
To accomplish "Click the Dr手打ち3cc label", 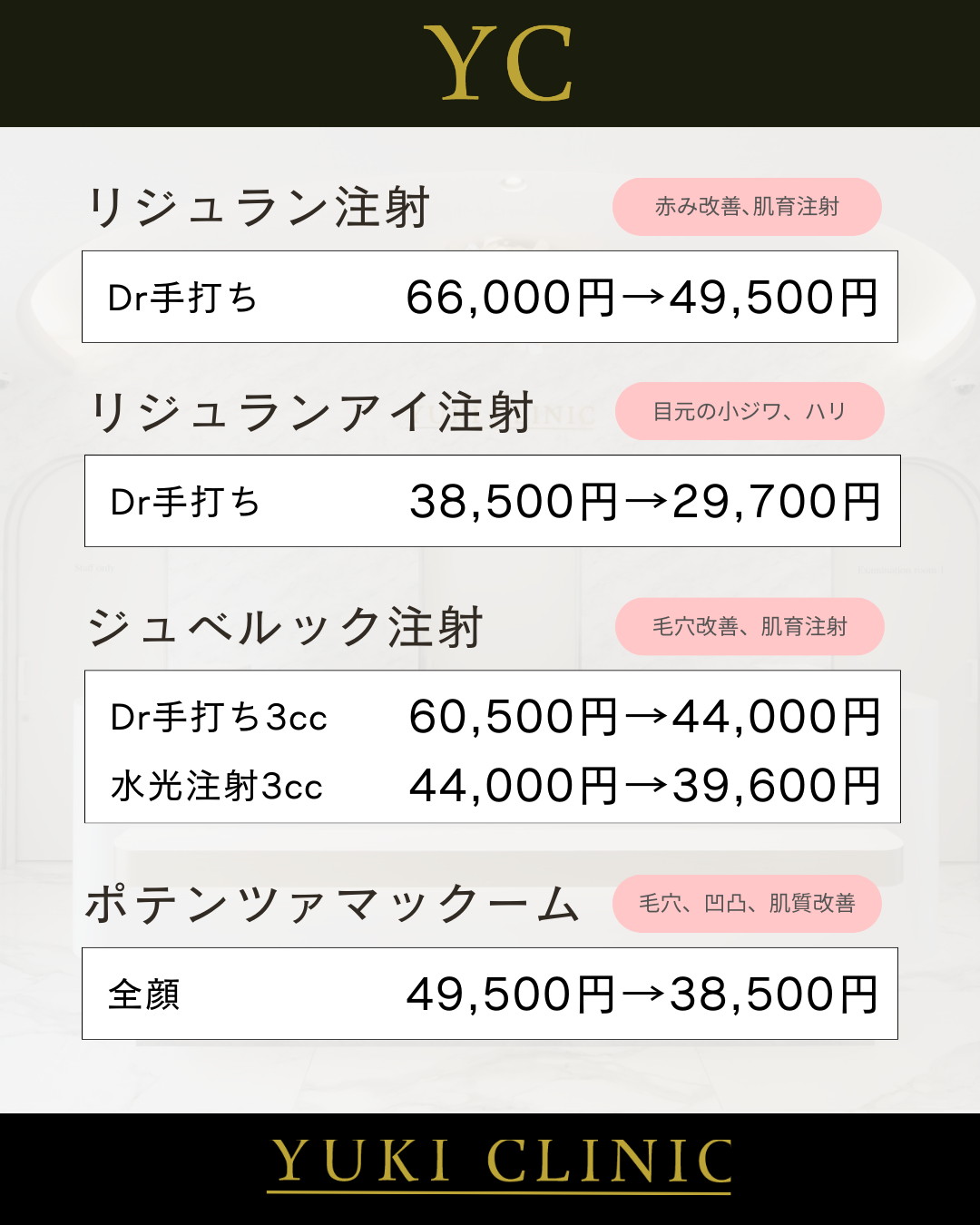I will [x=219, y=717].
